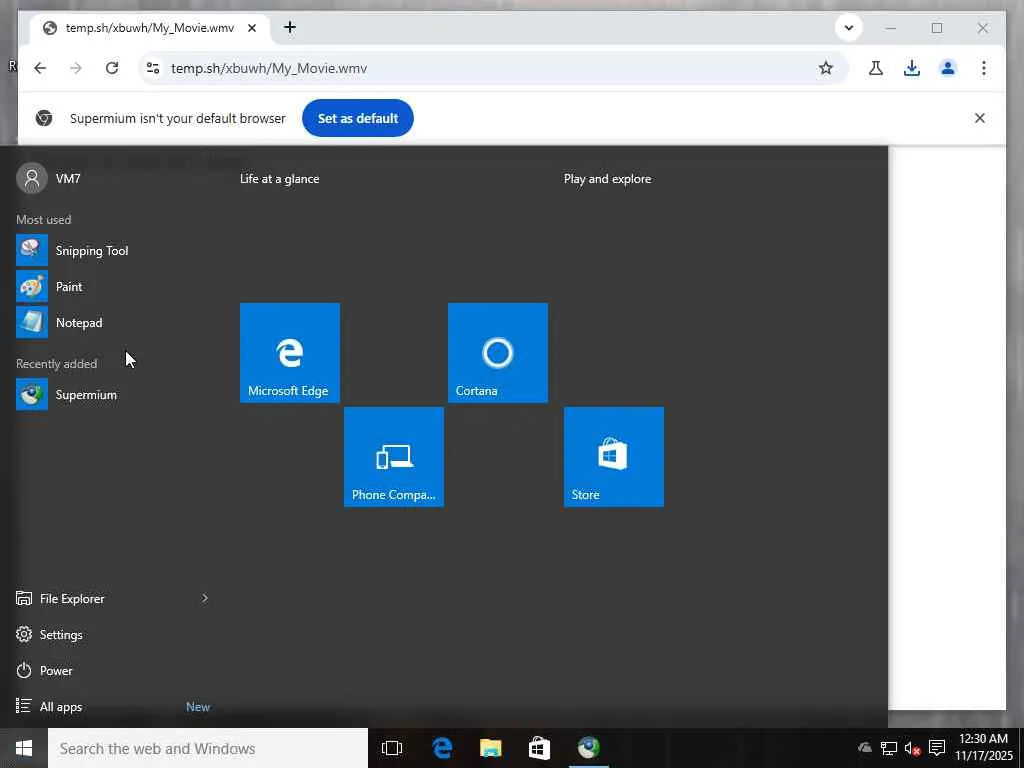Open File Explorer from the taskbar
Screen dimensions: 1024x768
coord(490,748)
